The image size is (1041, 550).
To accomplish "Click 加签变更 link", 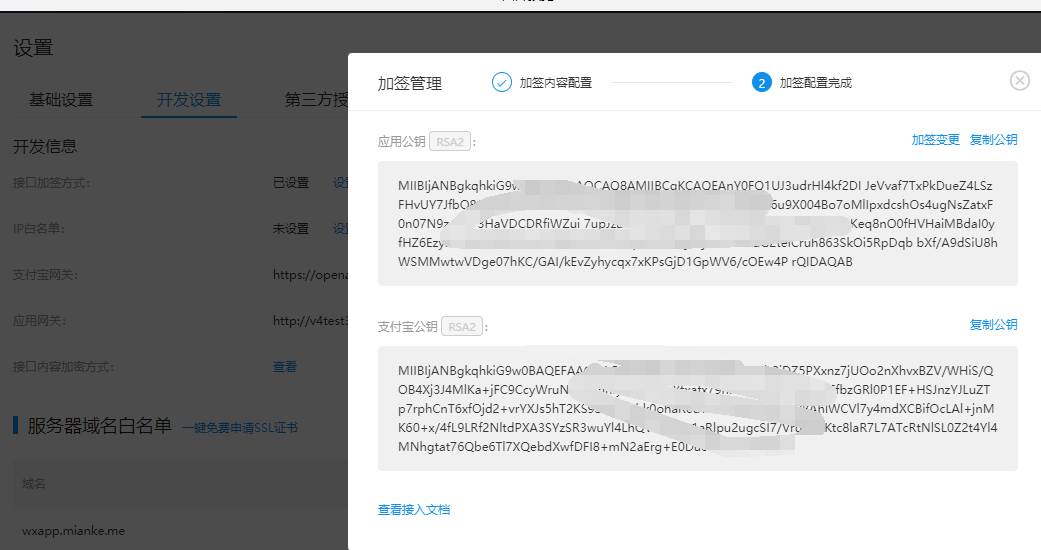I will point(935,139).
